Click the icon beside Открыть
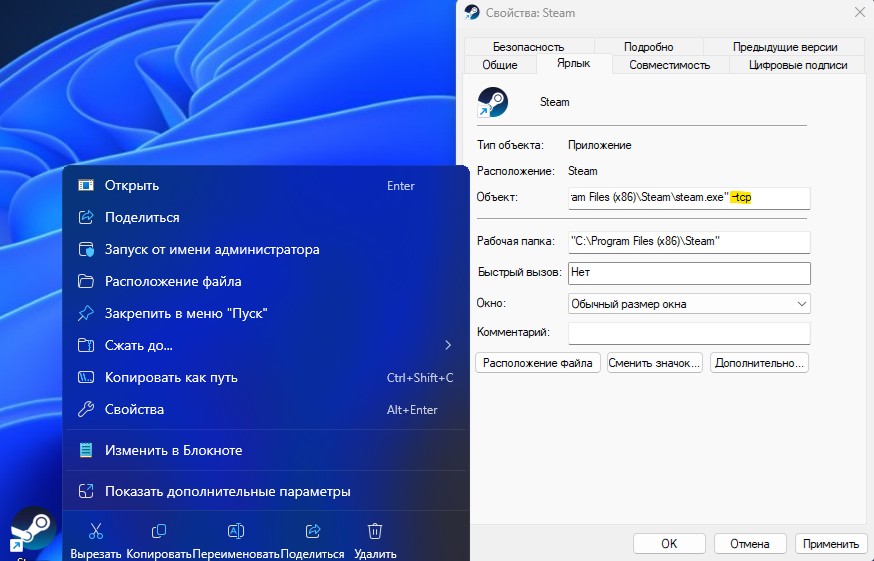This screenshot has height=561, width=874. click(86, 185)
